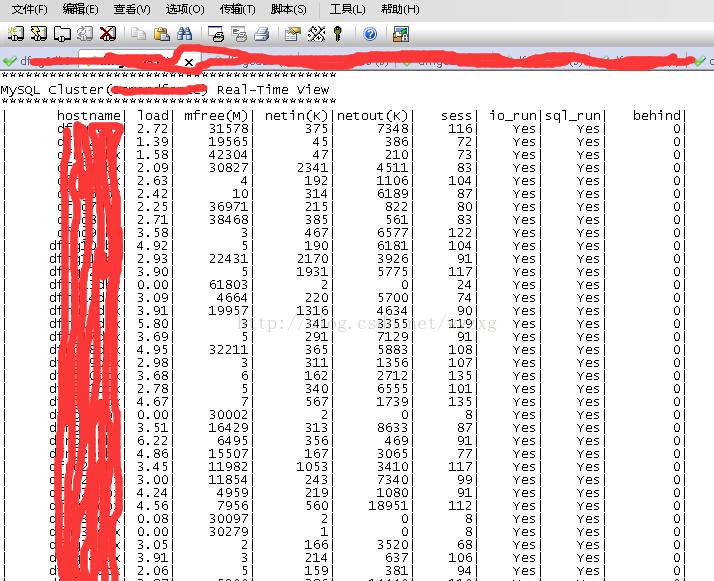
Task: Open Global Options tools icon
Action: click(x=316, y=34)
